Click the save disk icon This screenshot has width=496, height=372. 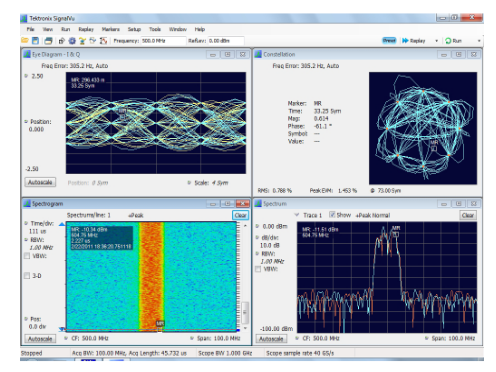(x=35, y=41)
